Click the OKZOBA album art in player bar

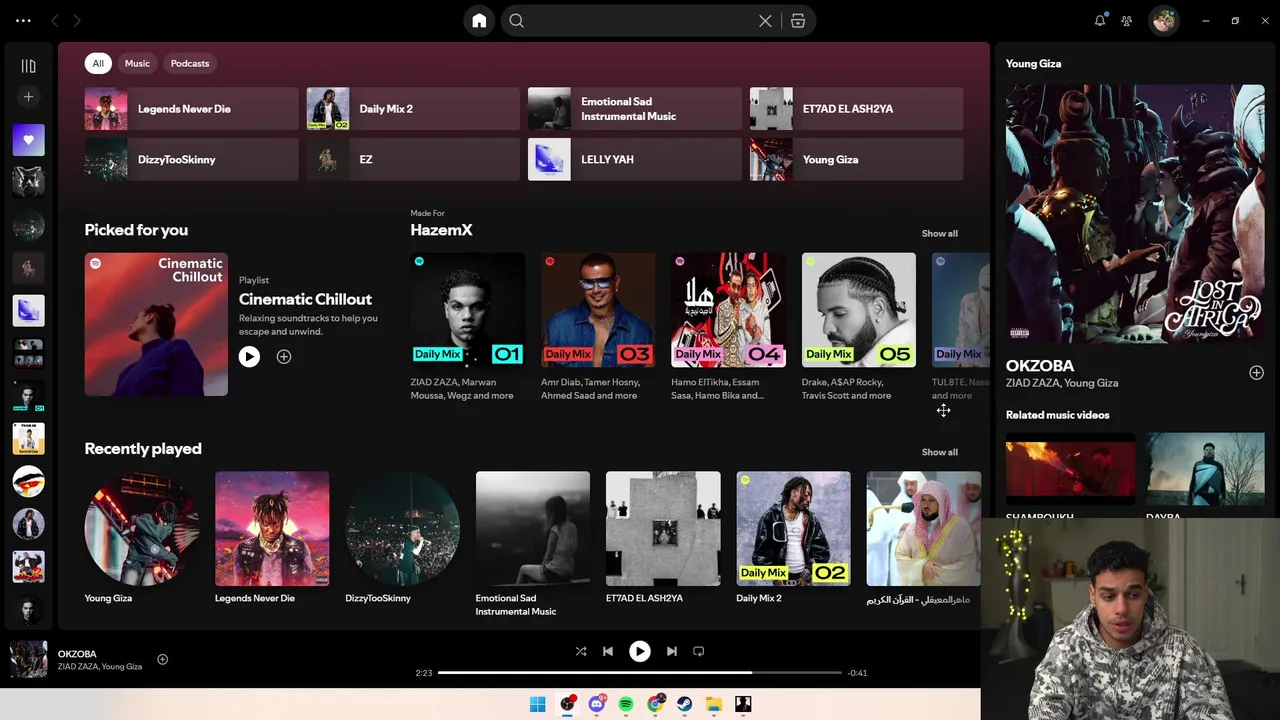click(x=28, y=660)
